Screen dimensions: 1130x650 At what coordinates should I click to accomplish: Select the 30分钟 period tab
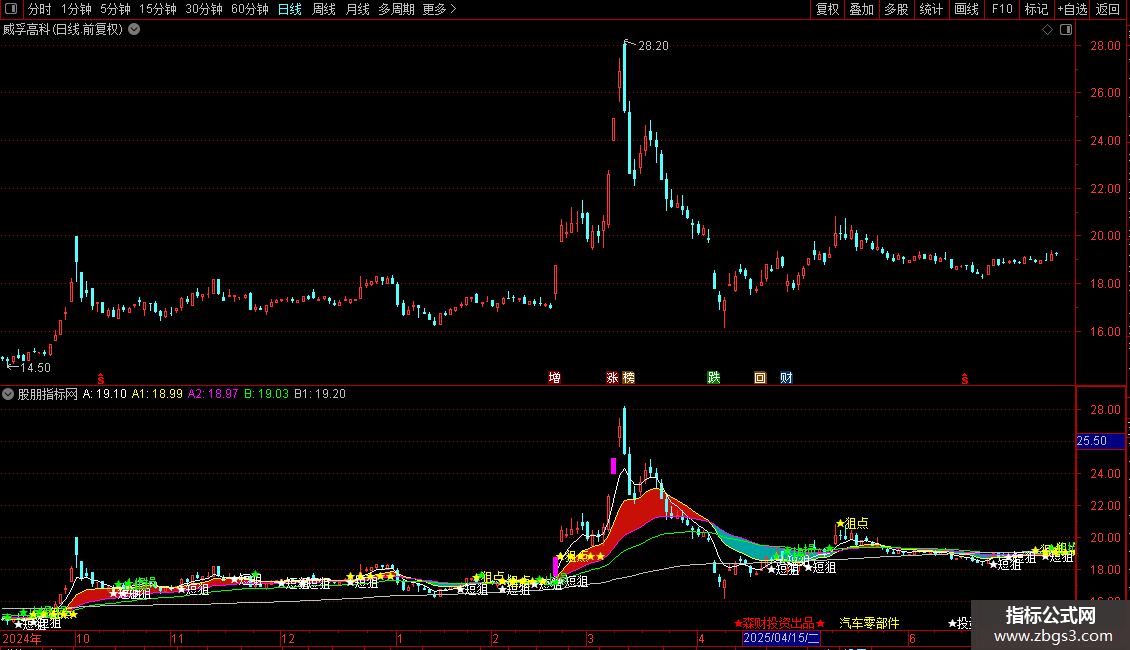click(204, 9)
